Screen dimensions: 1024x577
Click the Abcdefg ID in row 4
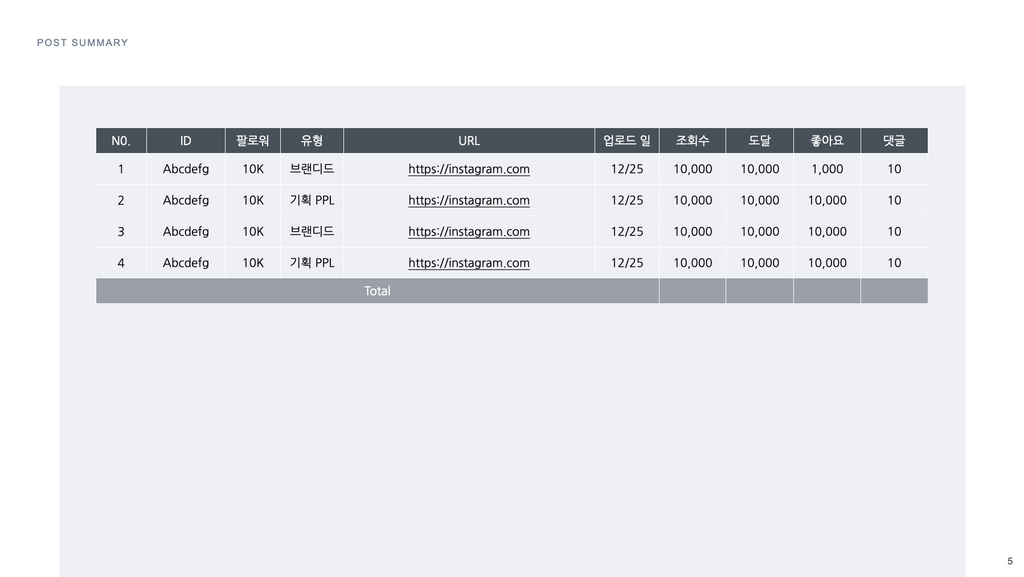185,263
